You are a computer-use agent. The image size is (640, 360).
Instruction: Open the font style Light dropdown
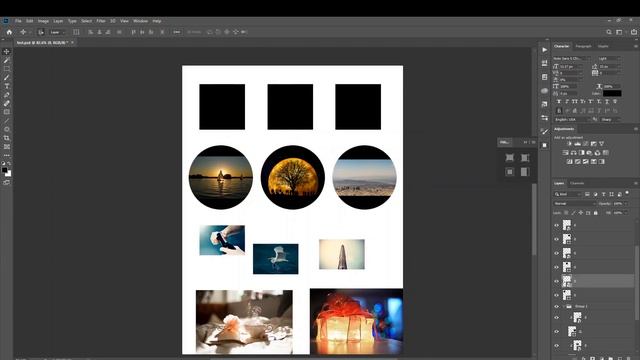609,58
